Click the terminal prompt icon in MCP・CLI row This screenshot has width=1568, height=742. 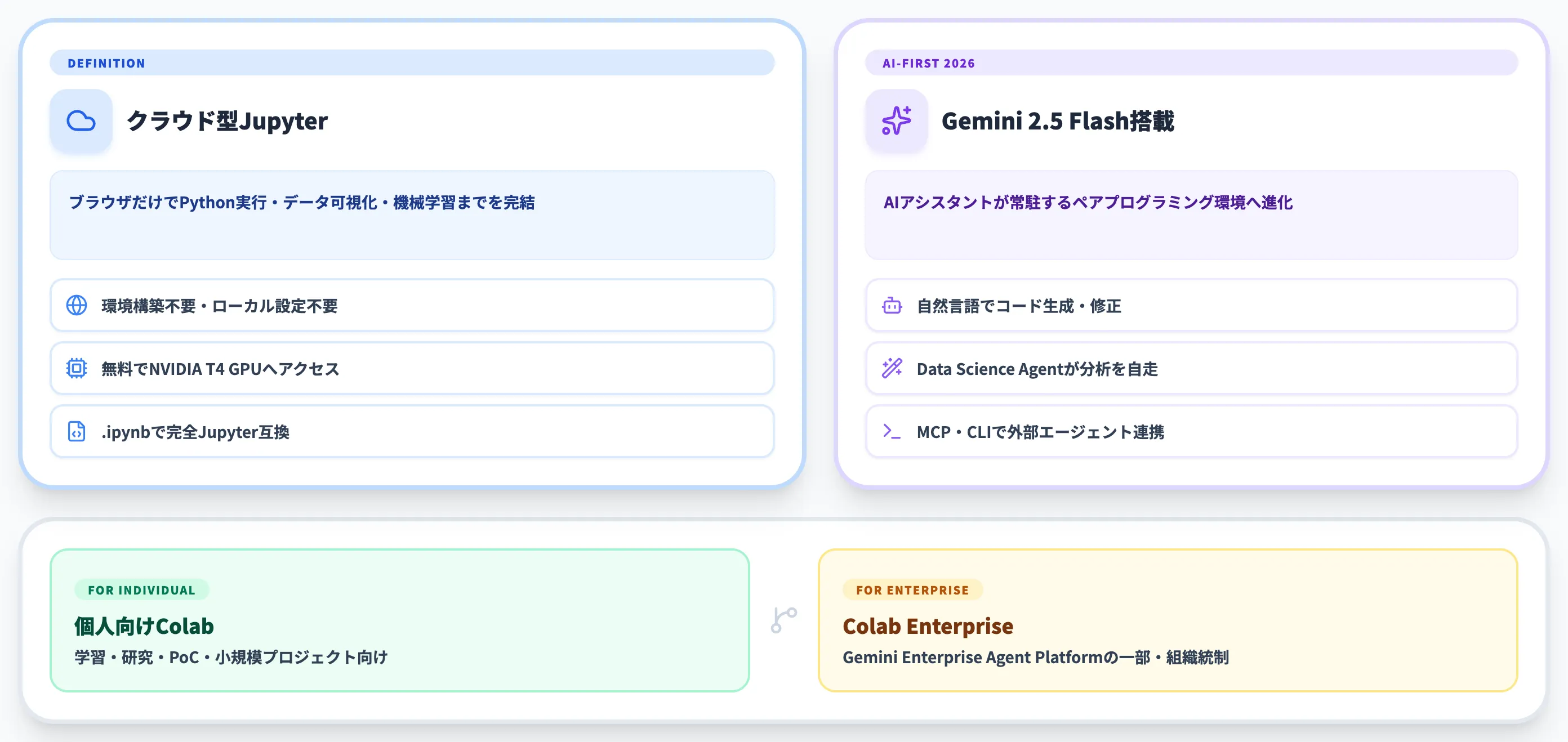click(x=892, y=432)
